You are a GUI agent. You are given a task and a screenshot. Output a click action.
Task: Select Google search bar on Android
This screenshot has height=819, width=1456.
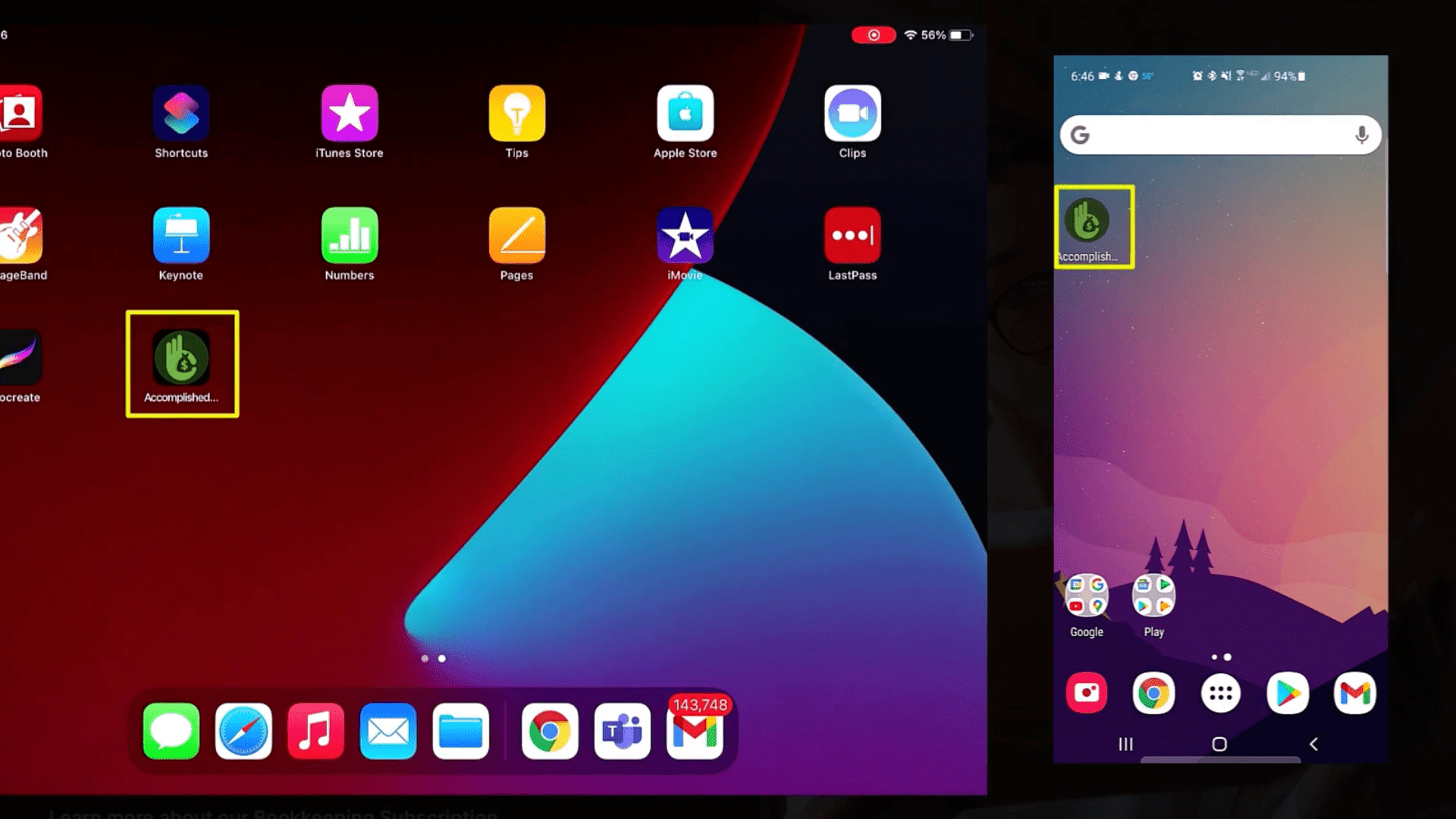[1220, 135]
